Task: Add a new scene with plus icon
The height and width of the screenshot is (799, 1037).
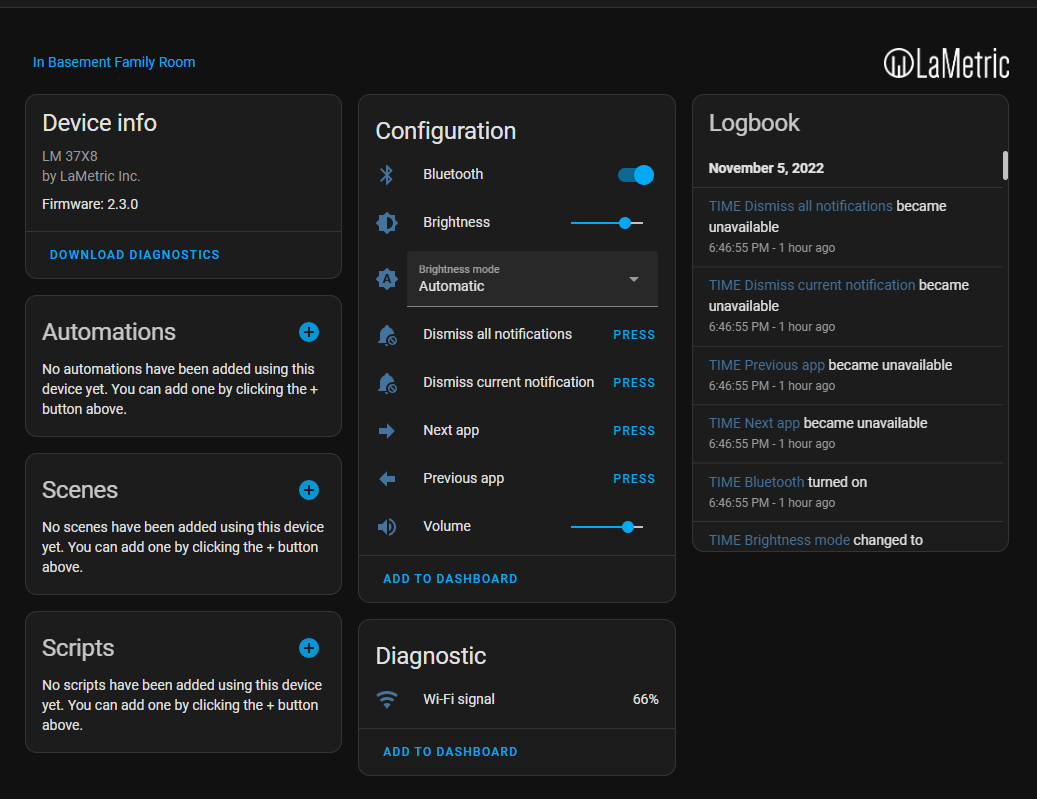Action: point(309,490)
